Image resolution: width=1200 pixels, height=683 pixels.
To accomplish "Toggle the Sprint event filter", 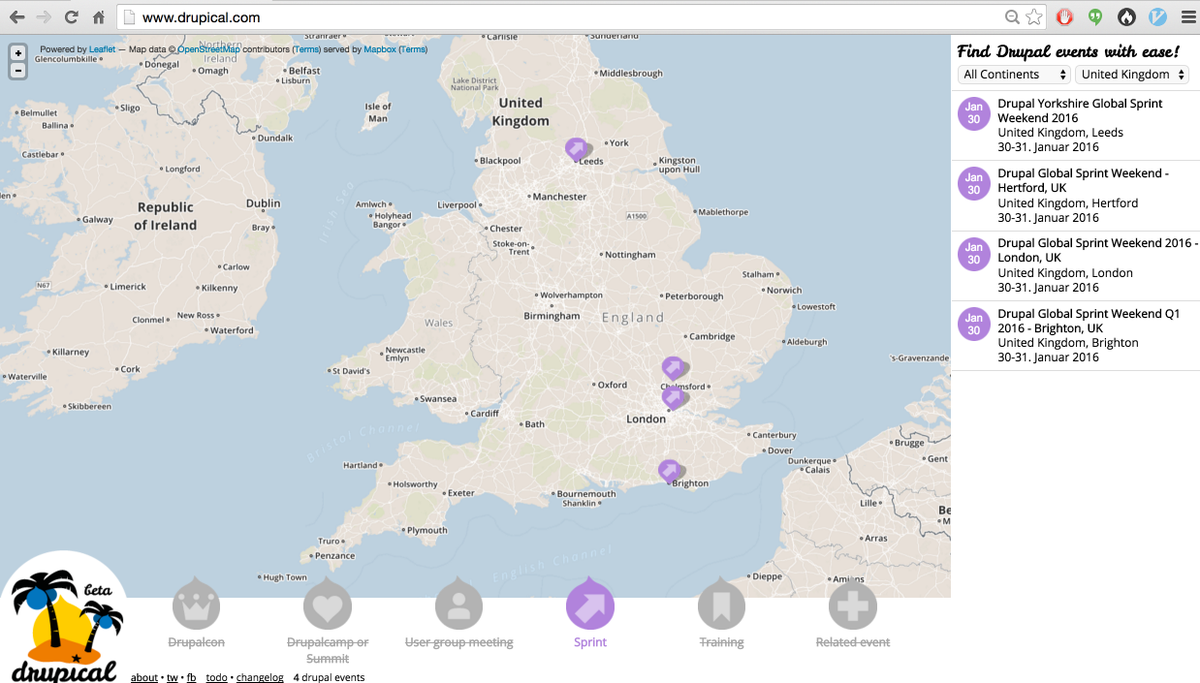I will (590, 615).
